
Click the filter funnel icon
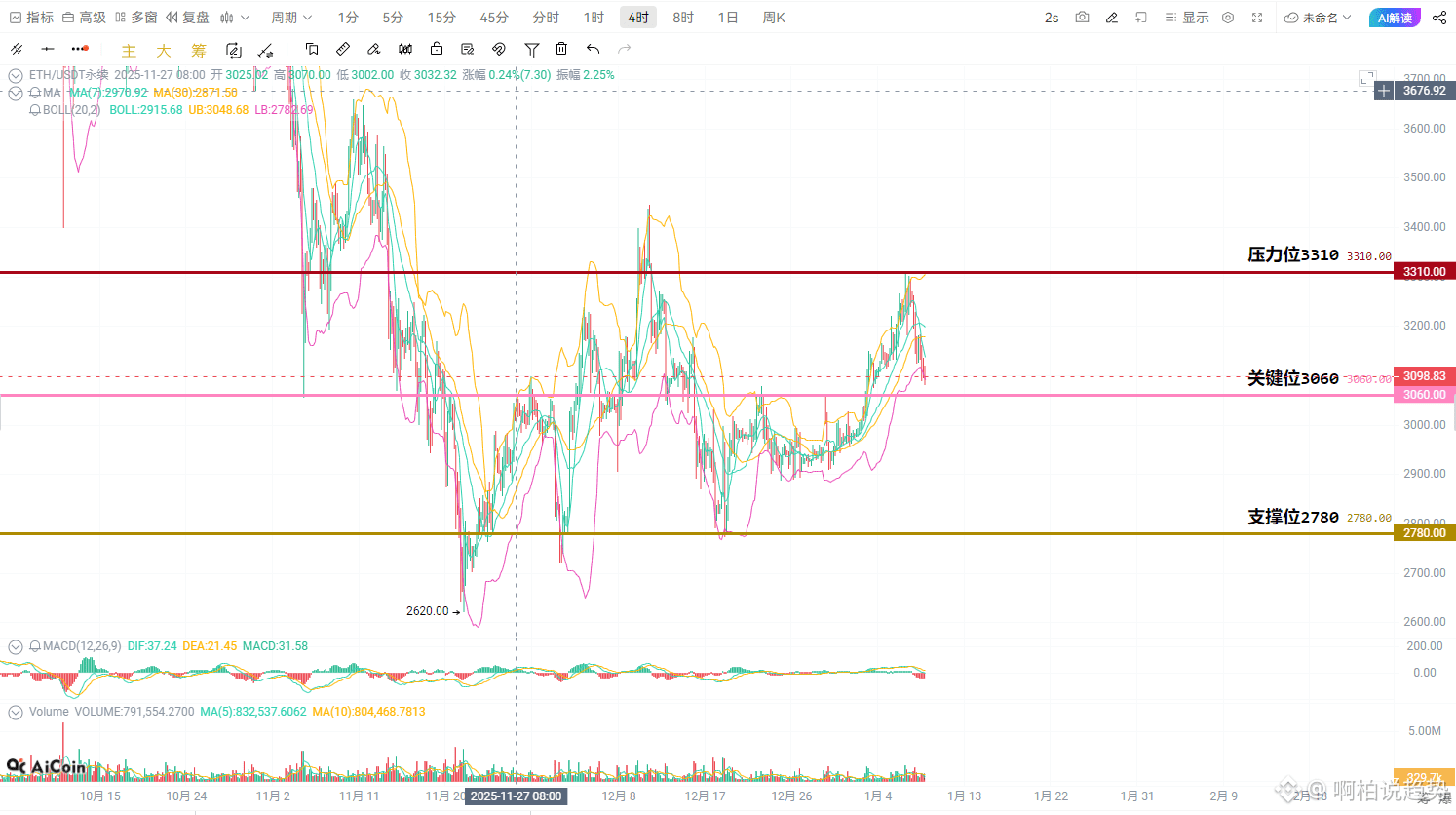click(x=531, y=50)
